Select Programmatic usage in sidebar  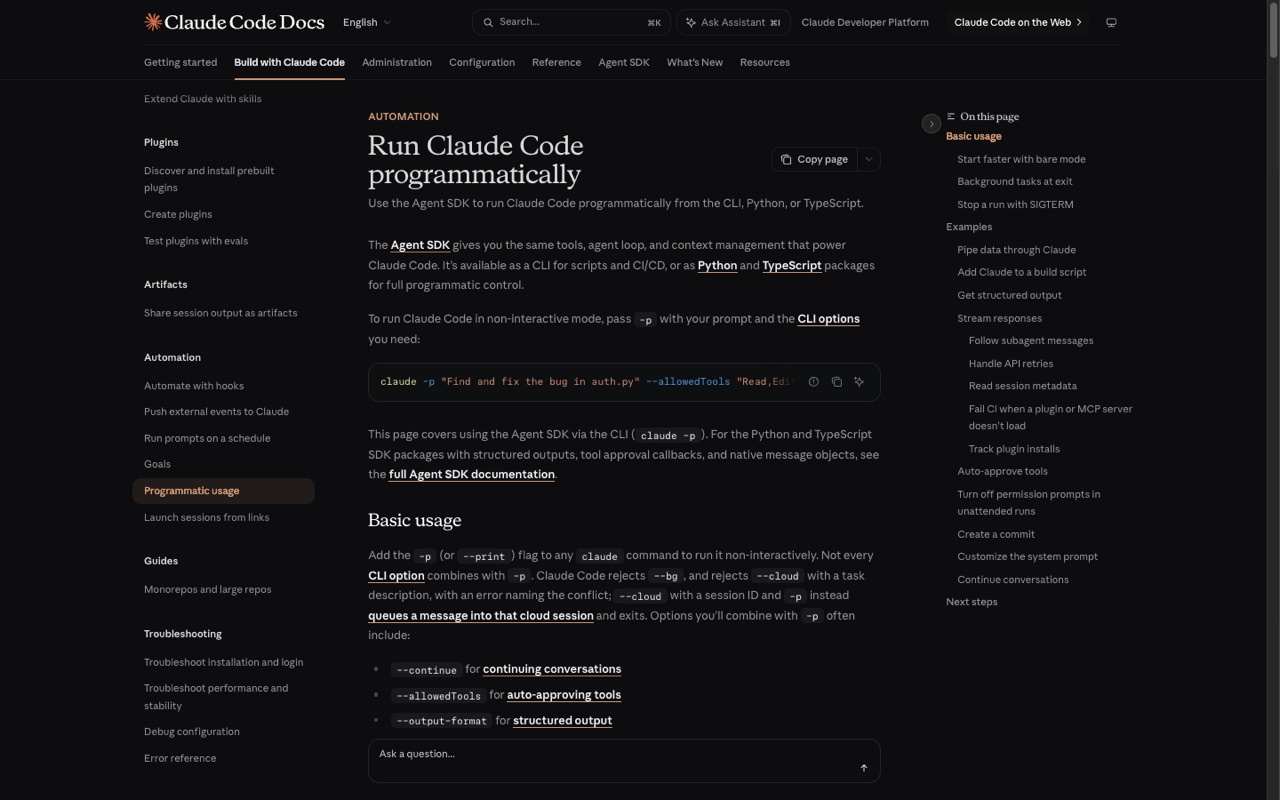click(x=223, y=491)
